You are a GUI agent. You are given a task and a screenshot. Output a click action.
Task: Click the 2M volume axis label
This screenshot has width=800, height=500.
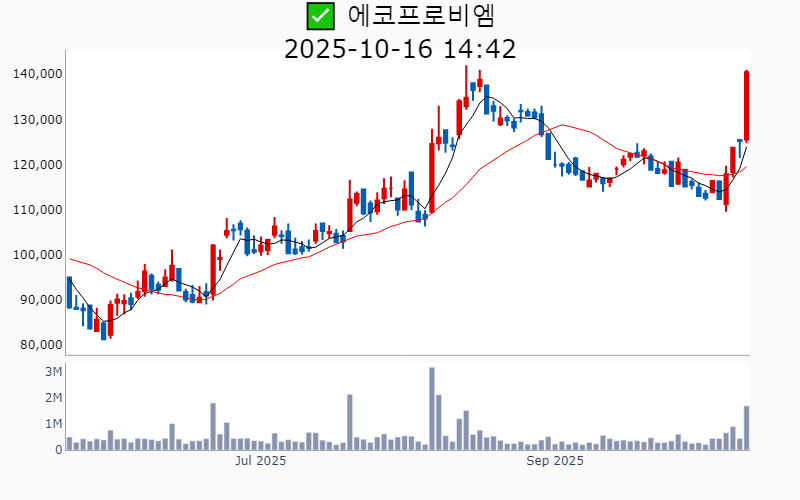54,398
